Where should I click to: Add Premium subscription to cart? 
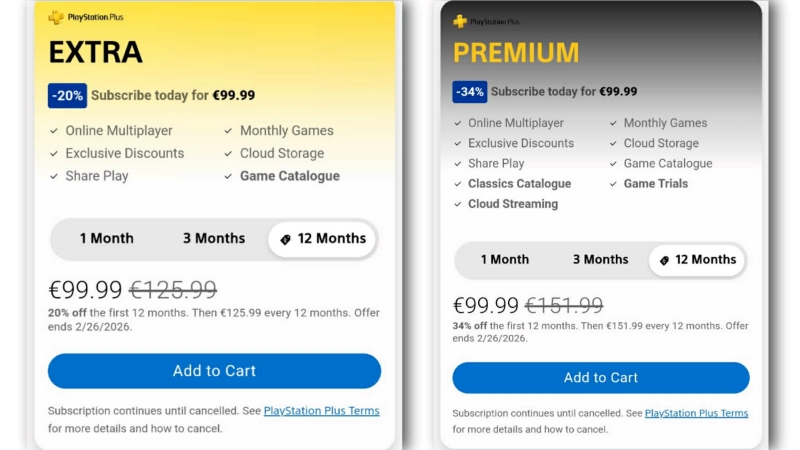600,378
